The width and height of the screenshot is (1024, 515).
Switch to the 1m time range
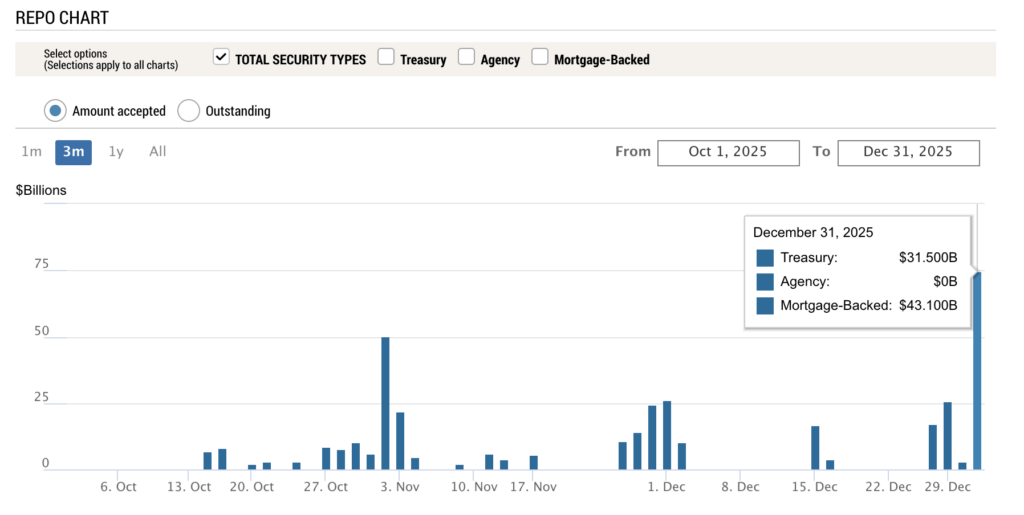(32, 152)
